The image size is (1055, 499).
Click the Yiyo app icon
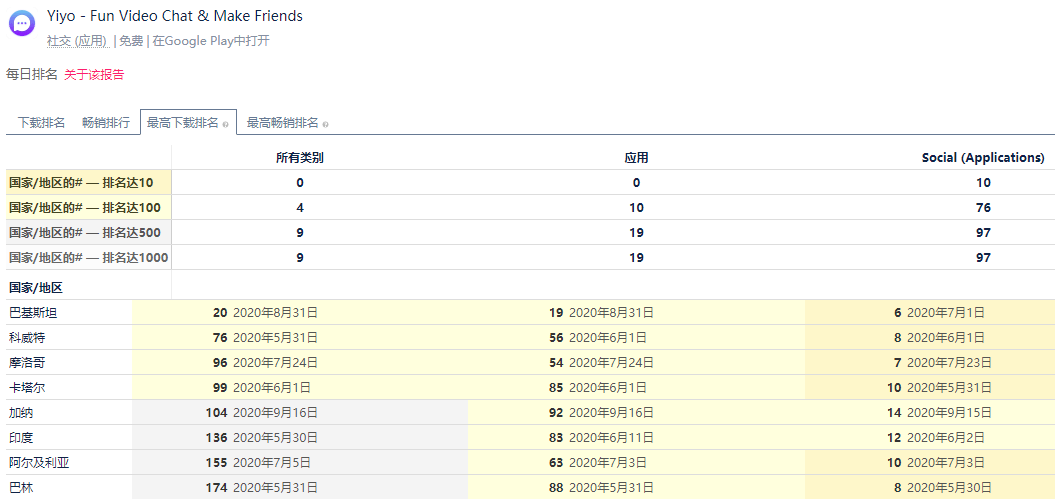tap(22, 23)
